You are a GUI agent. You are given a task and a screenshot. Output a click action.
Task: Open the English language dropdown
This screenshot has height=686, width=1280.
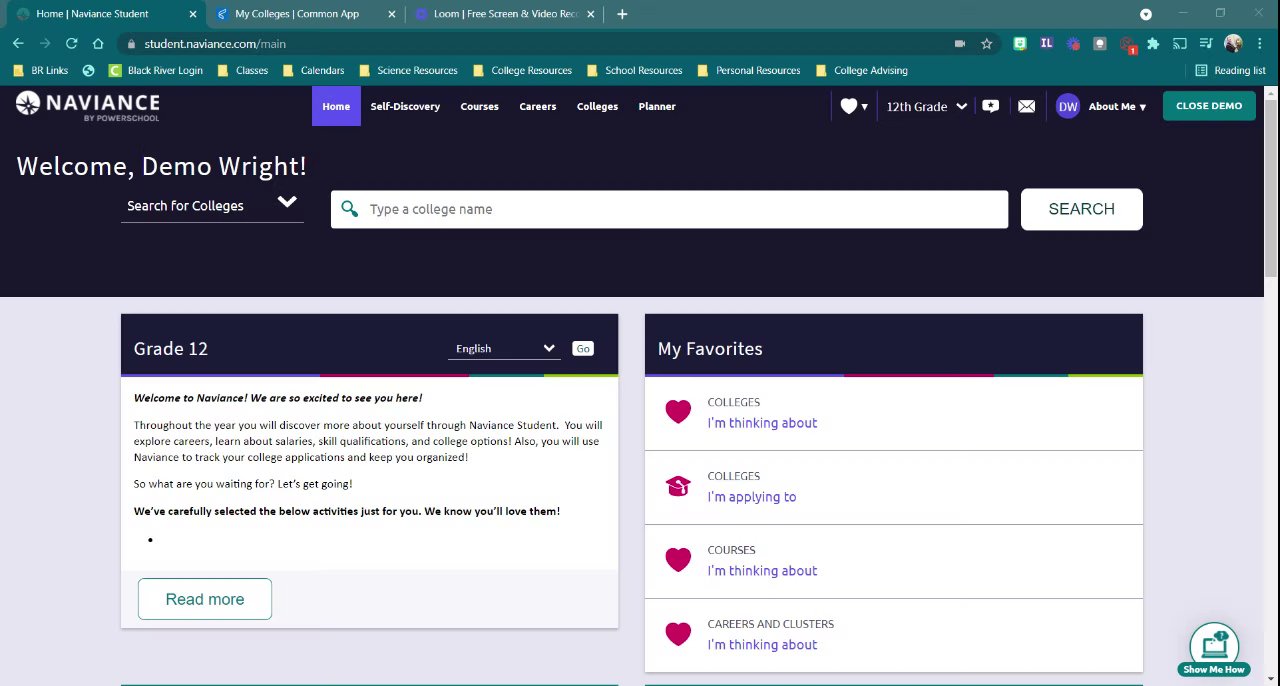pos(504,348)
